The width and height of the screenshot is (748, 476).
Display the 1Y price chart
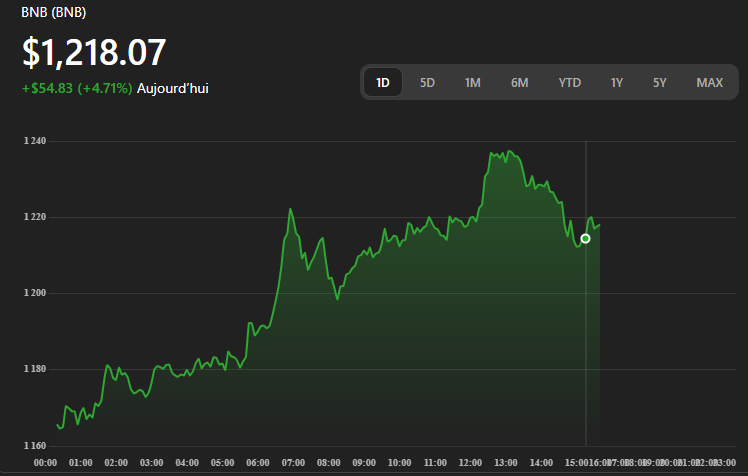point(617,82)
